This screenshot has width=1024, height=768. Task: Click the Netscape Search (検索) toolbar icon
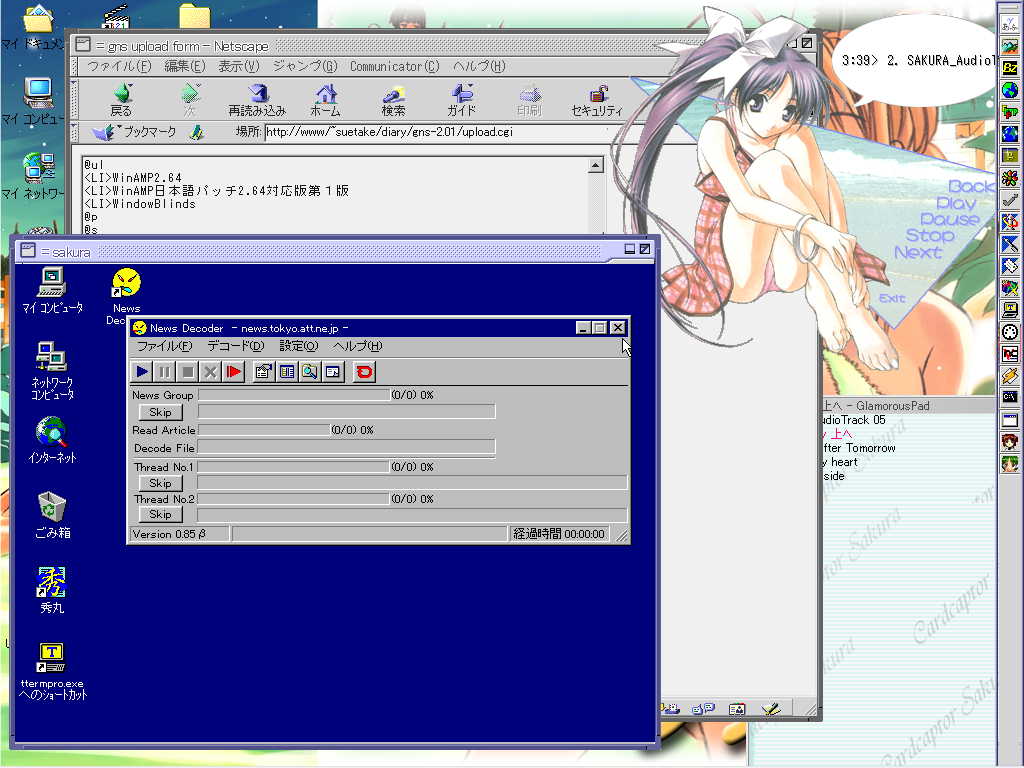393,99
